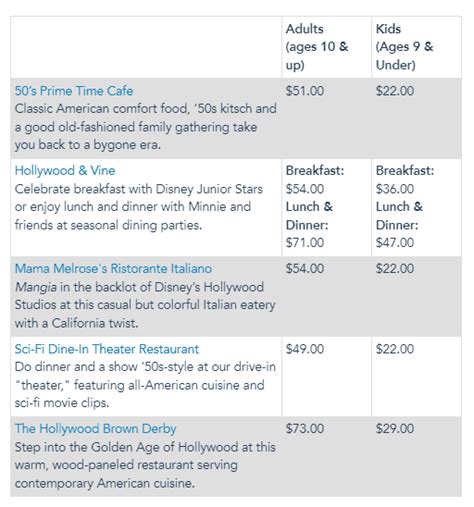Click the italic word Mangia

[36, 287]
